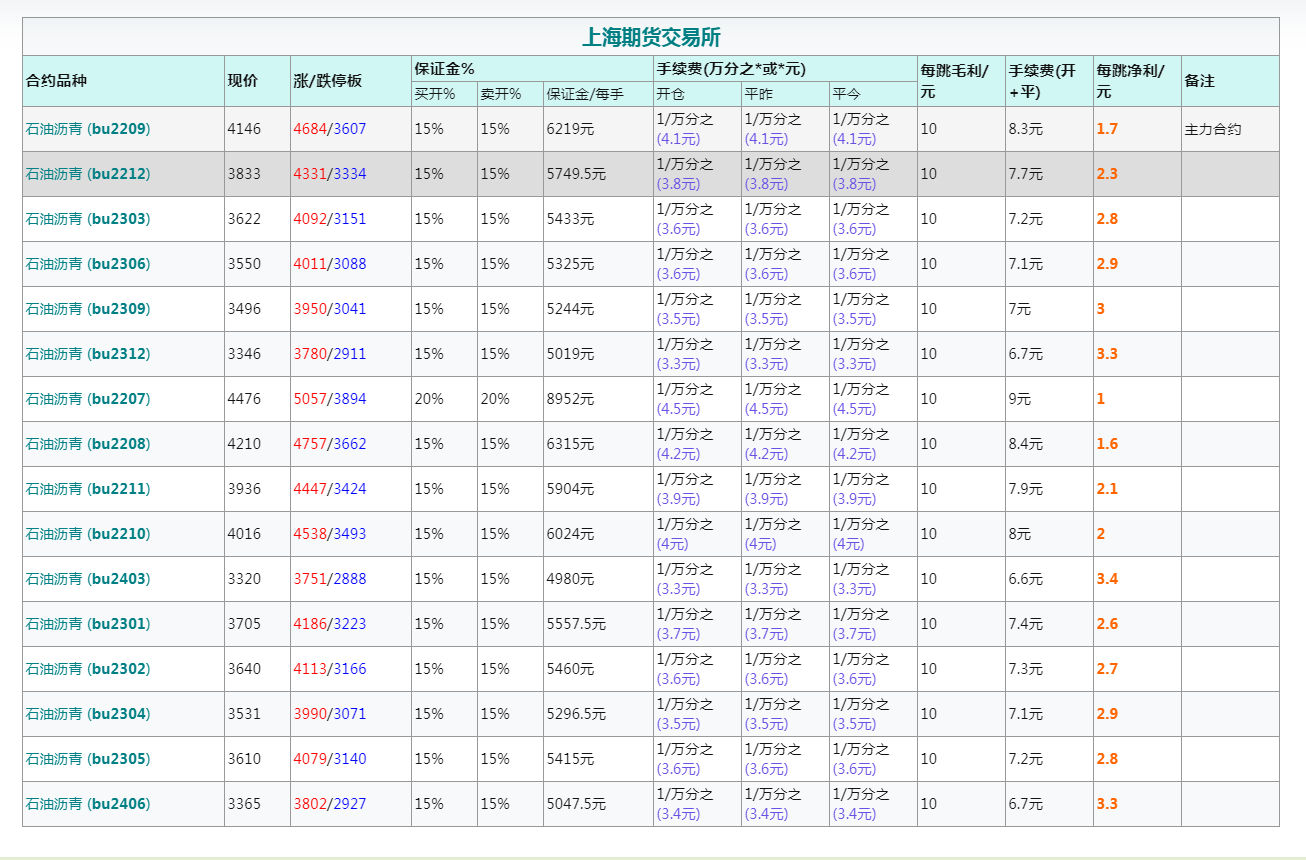Viewport: 1306px width, 860px height.
Task: Click the 主力合约 remark in bu2209 row
Action: [1213, 129]
